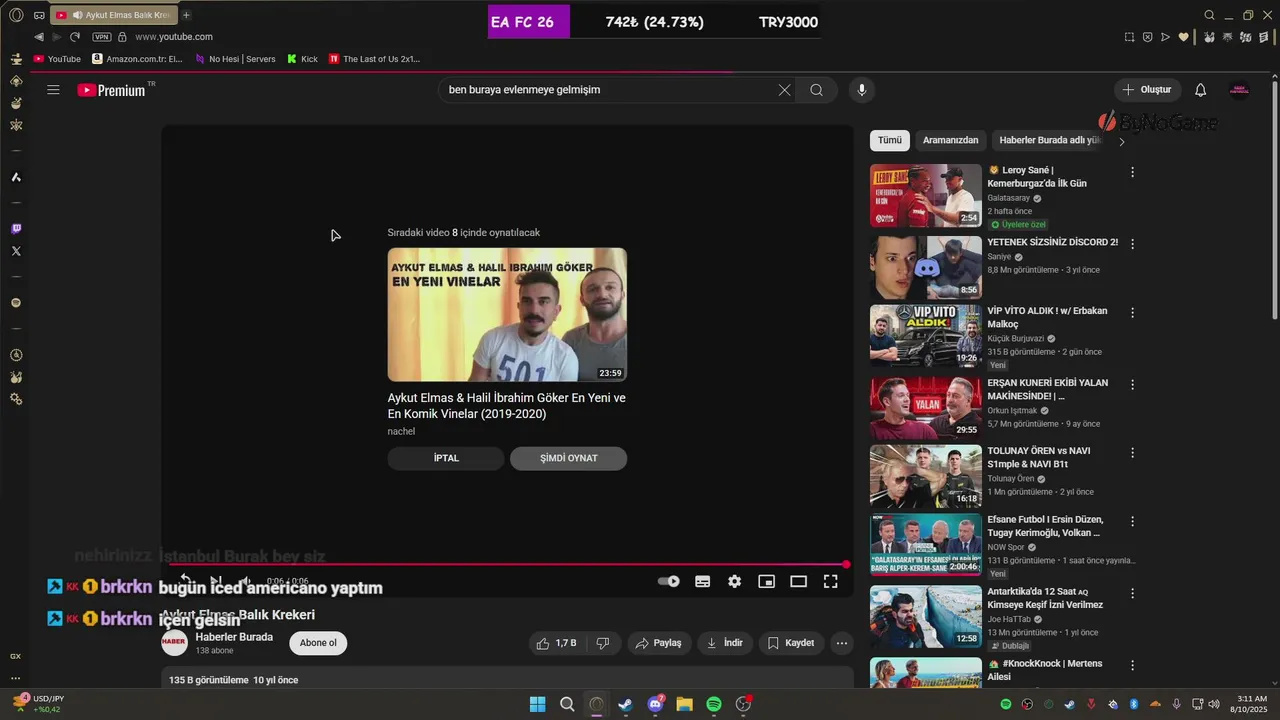Viewport: 1280px width, 720px height.
Task: Expand filter chips with right chevron
Action: (x=1122, y=142)
